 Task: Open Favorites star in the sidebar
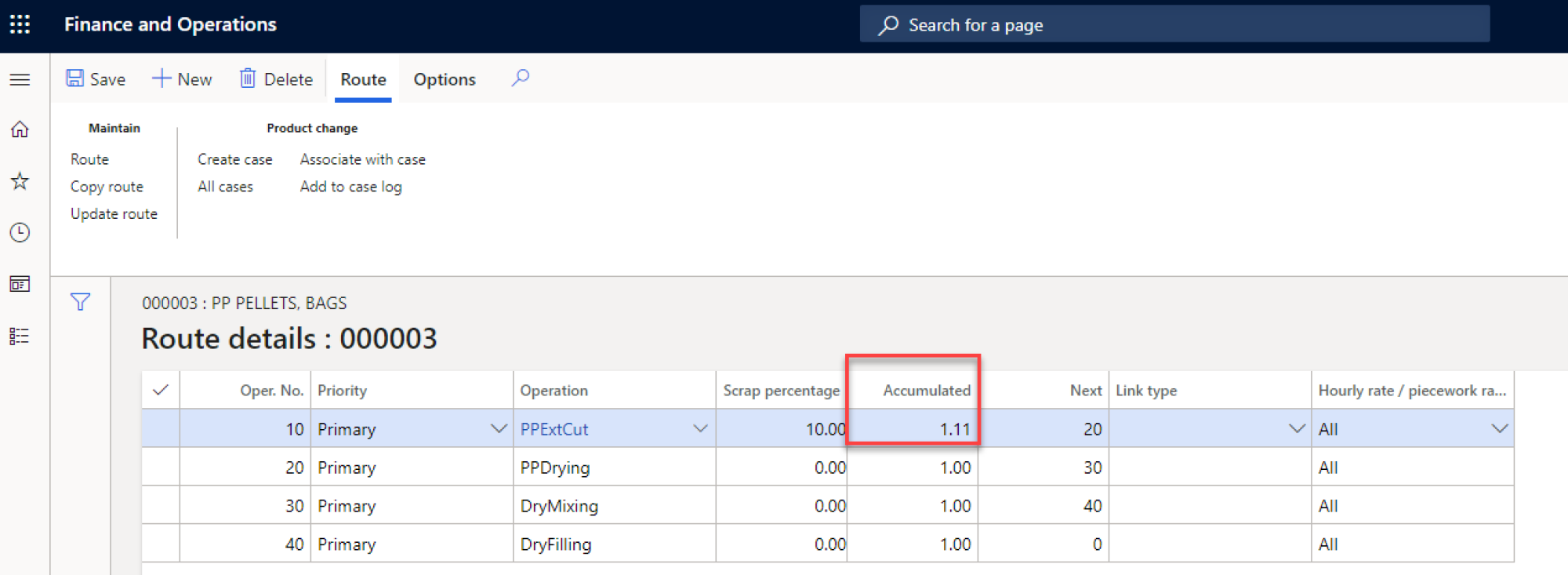coord(20,181)
